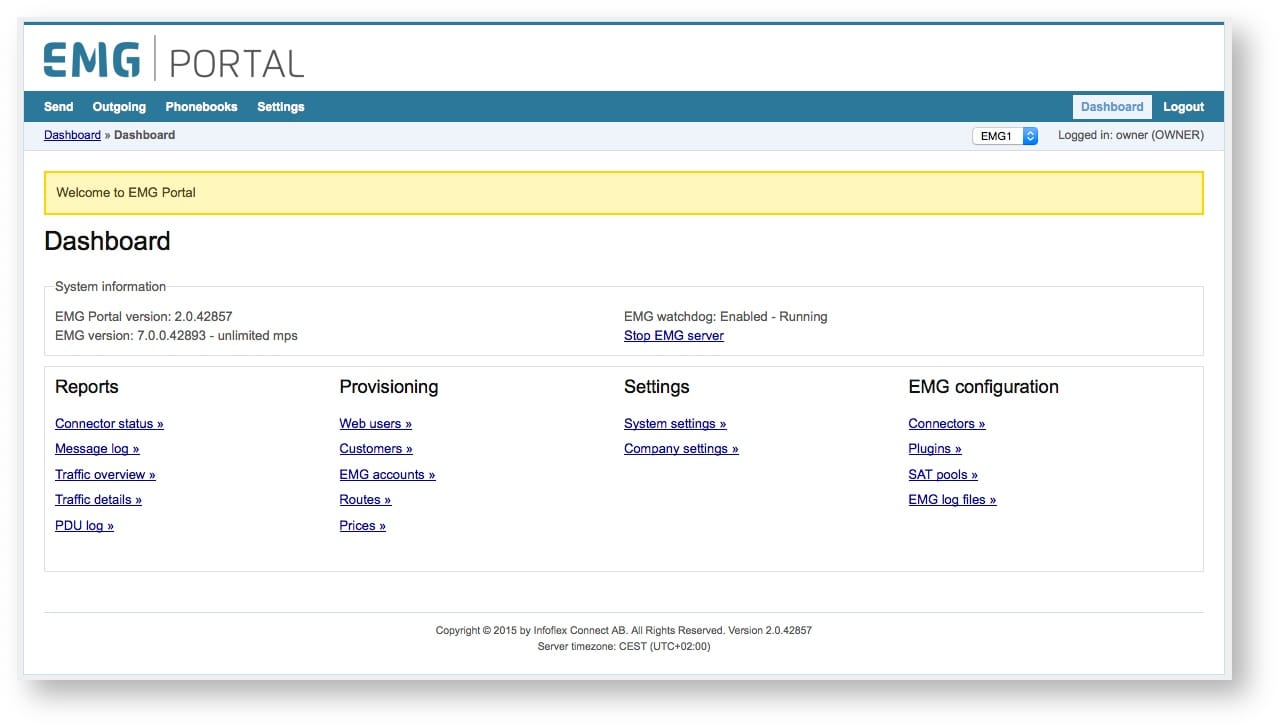
Task: Click Logout in the top bar
Action: [1182, 106]
